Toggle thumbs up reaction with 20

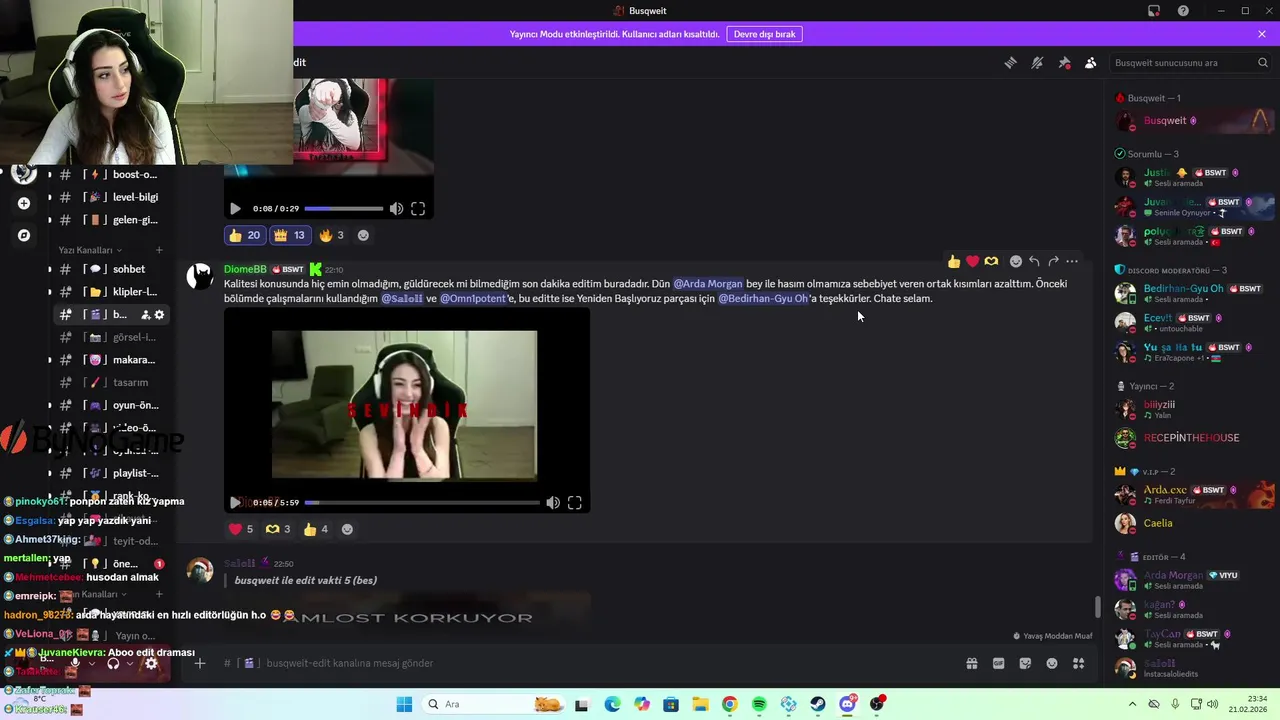pyautogui.click(x=244, y=235)
